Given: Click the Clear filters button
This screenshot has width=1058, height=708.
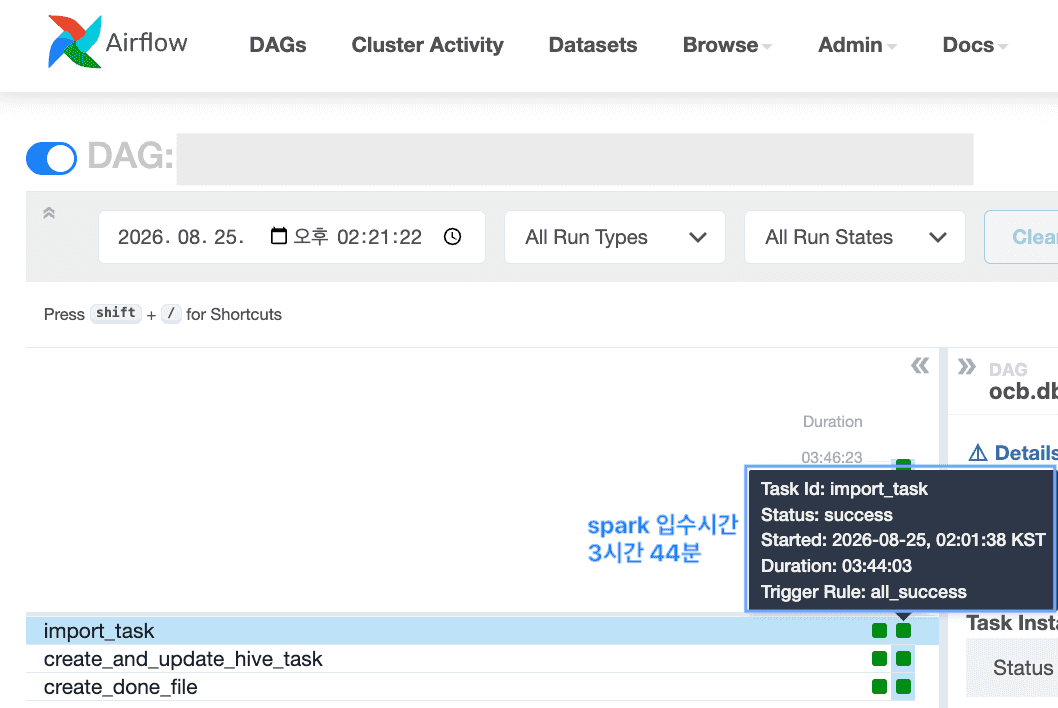Looking at the screenshot, I should click(1021, 237).
